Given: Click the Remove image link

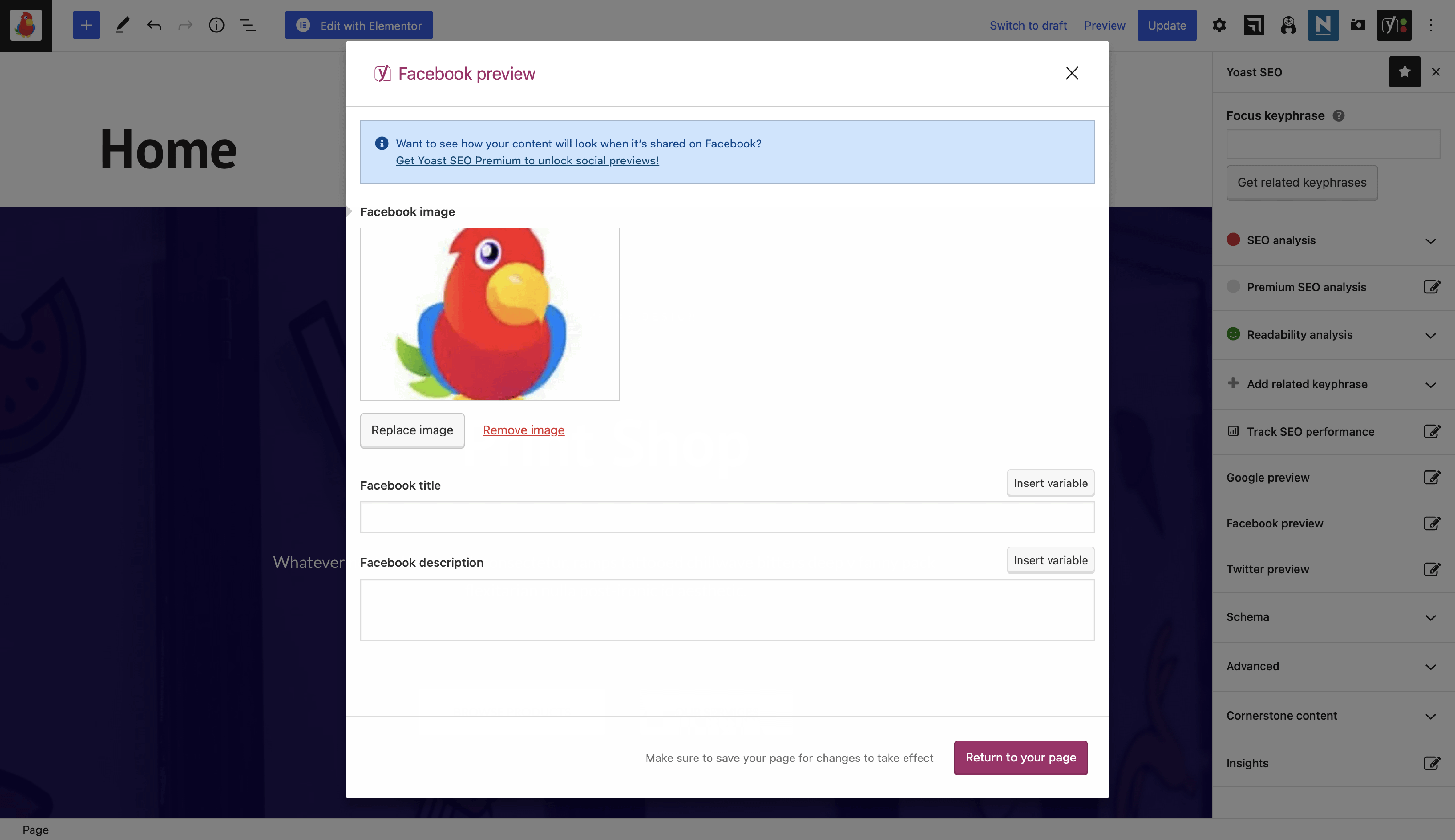Looking at the screenshot, I should click(523, 430).
